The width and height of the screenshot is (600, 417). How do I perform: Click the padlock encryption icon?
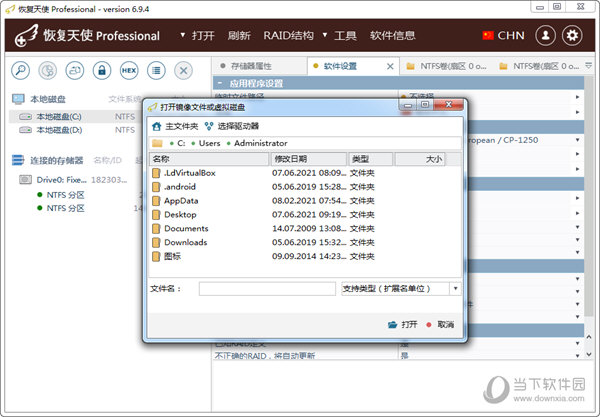(102, 70)
